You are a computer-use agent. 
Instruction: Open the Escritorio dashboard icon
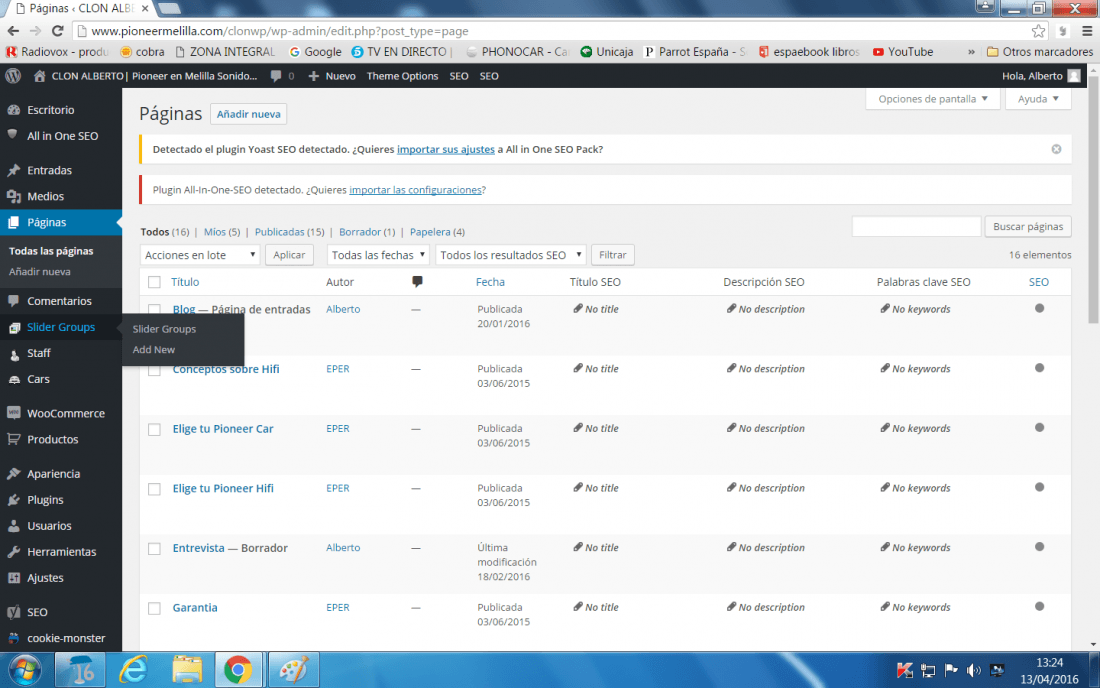coord(14,110)
